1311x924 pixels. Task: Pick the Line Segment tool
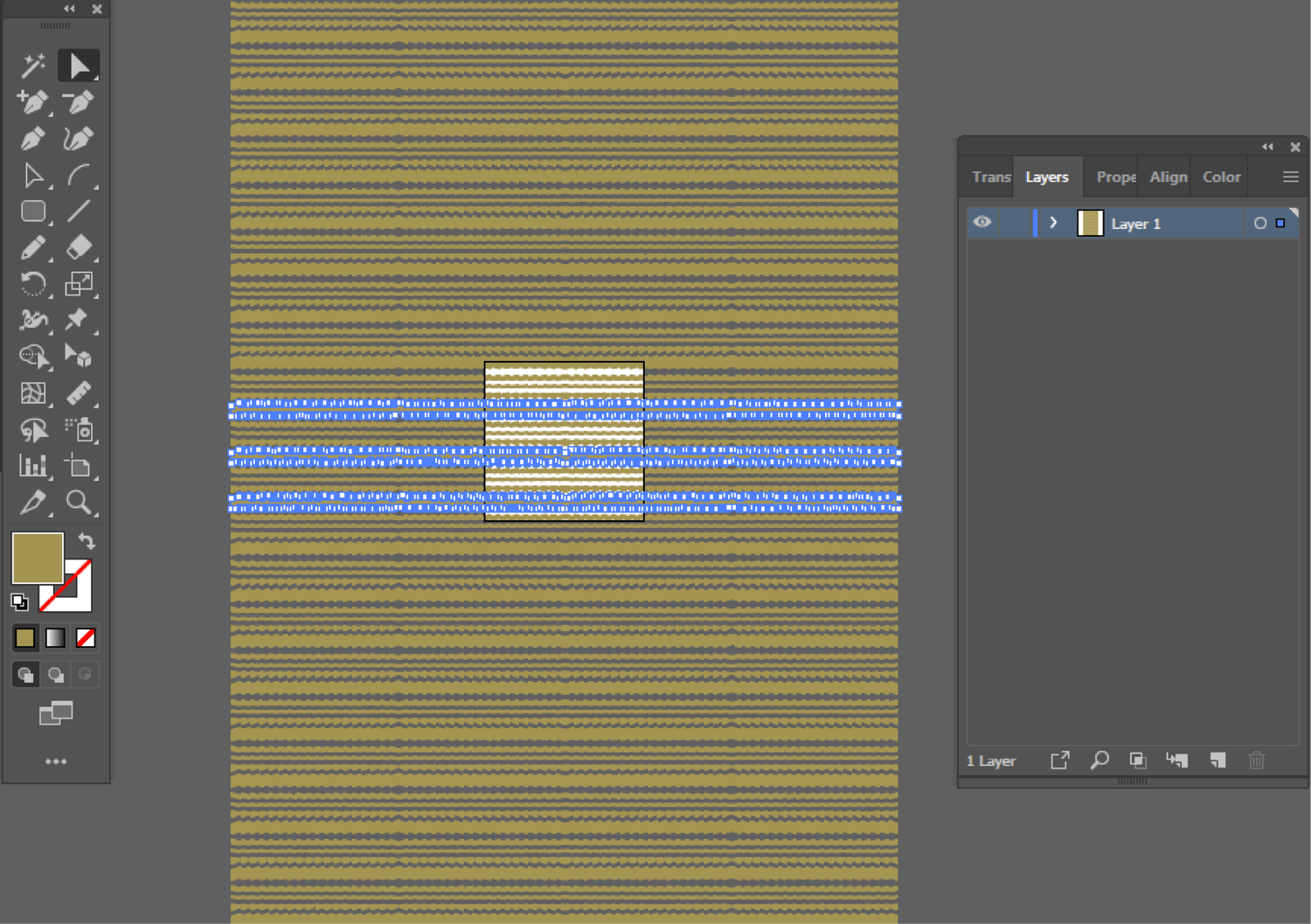pos(79,212)
